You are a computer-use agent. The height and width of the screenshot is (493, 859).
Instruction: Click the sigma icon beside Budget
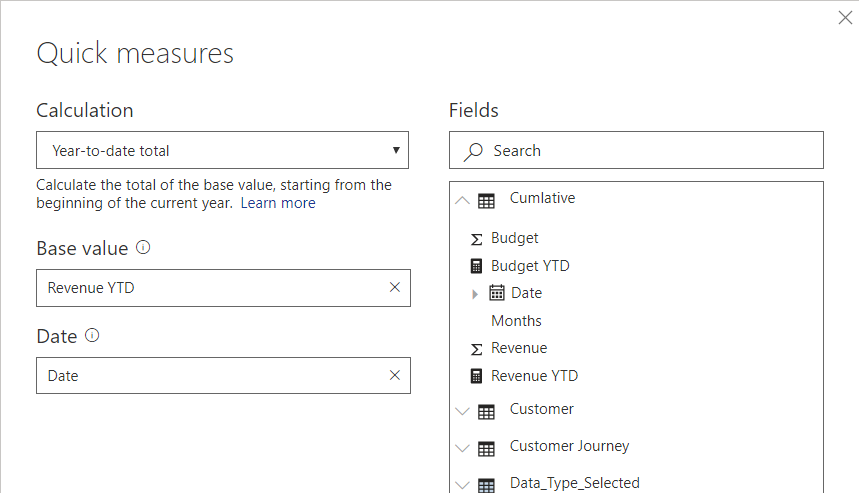477,239
